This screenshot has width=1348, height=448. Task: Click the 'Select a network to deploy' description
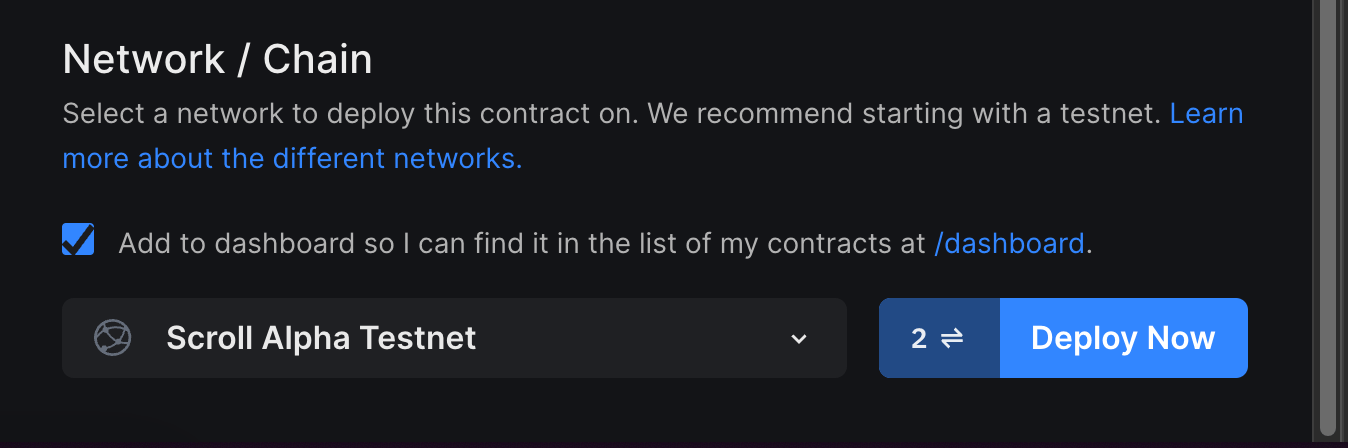[612, 113]
